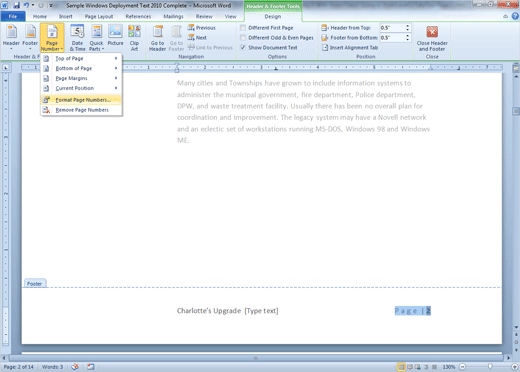Switch to Print Layout view icon
520x372 pixels.
(401, 367)
